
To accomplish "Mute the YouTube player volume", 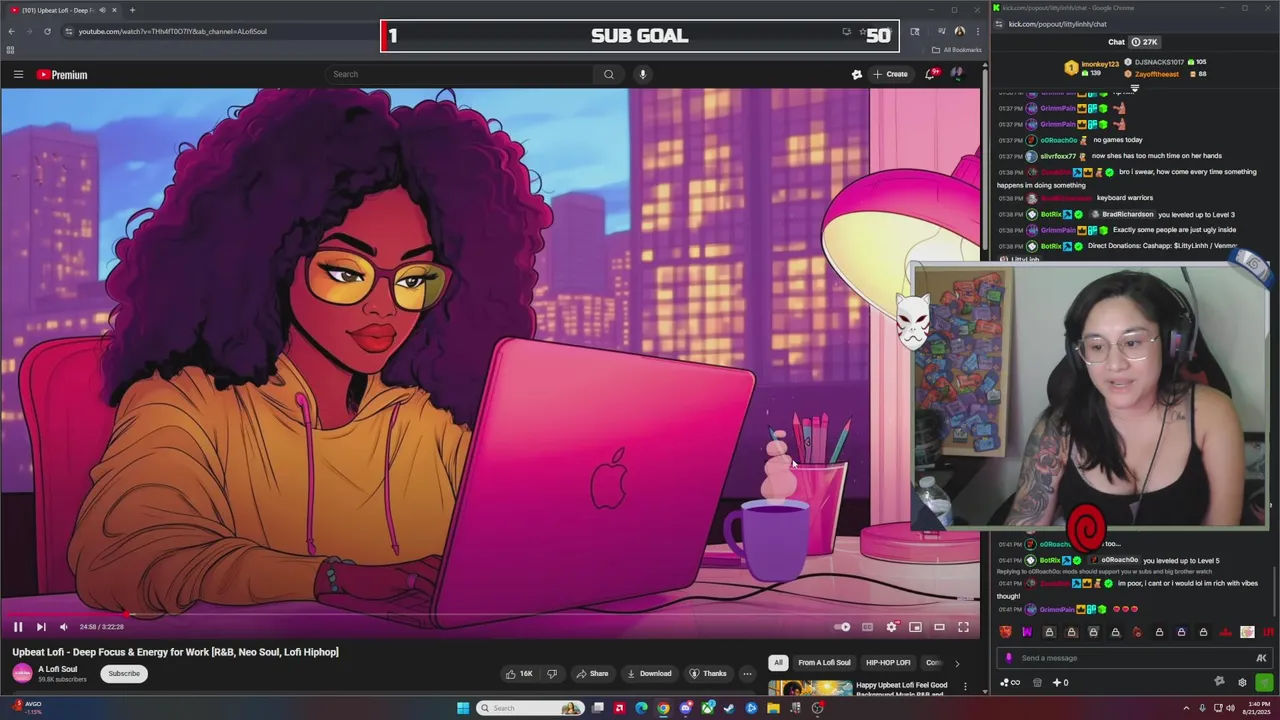I will click(x=64, y=627).
